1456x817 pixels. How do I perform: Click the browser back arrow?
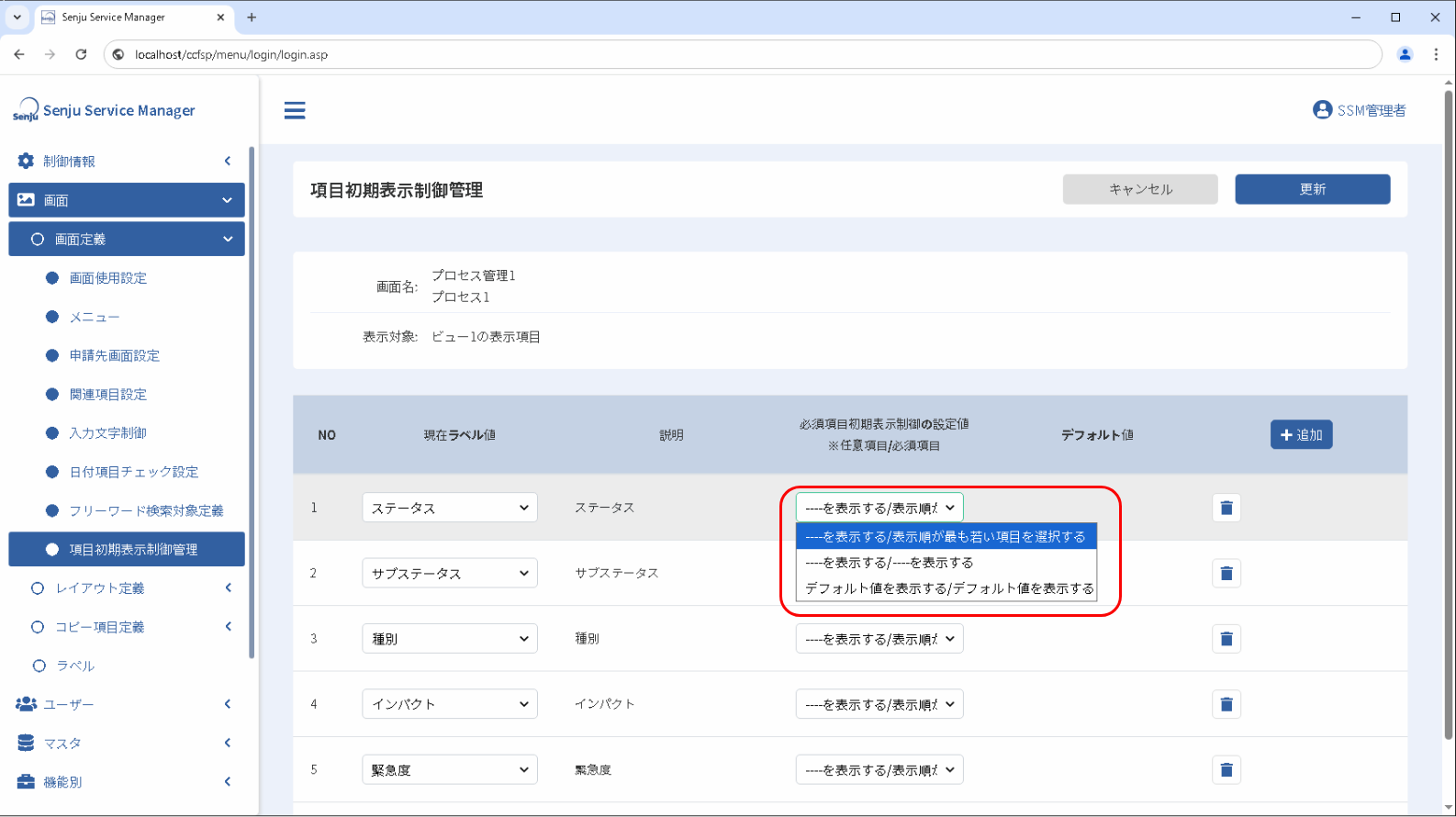tap(19, 54)
